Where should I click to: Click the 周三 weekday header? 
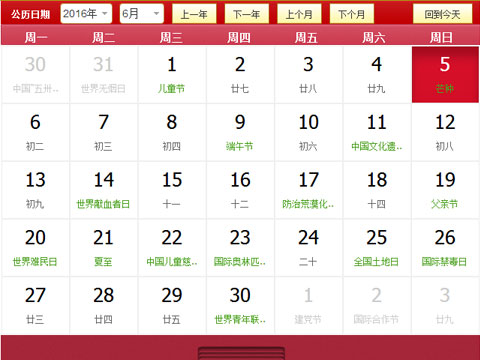coord(171,37)
